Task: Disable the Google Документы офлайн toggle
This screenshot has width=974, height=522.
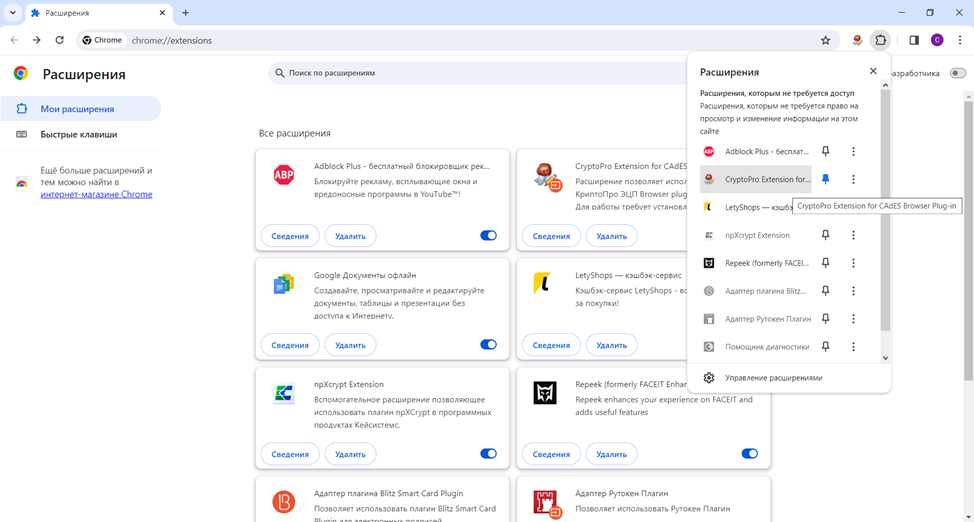Action: (488, 345)
